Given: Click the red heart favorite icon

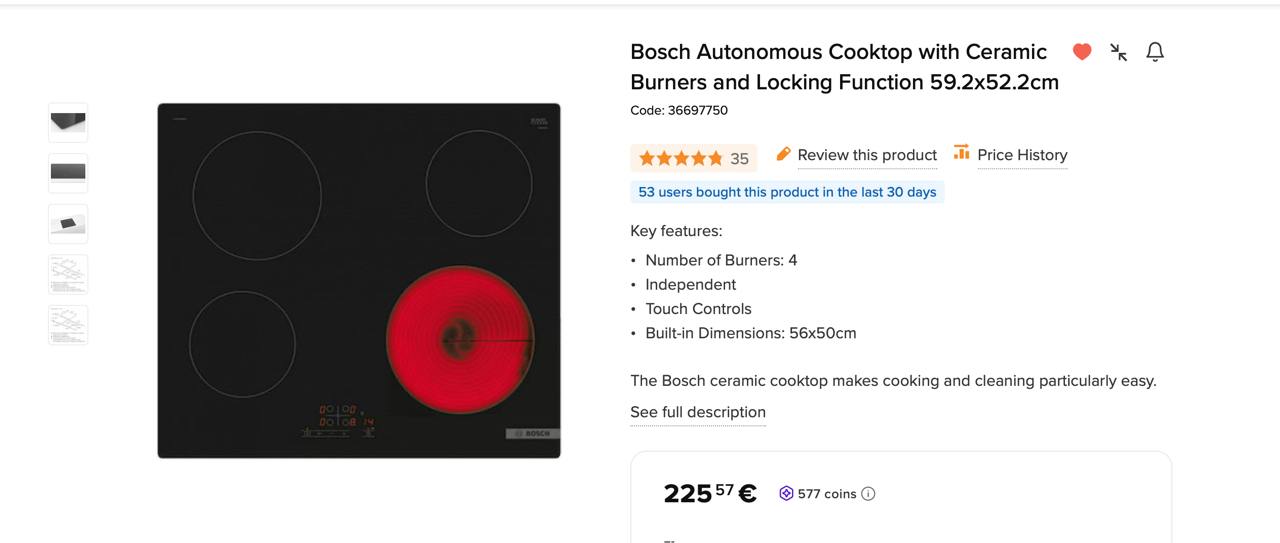Looking at the screenshot, I should (x=1081, y=52).
